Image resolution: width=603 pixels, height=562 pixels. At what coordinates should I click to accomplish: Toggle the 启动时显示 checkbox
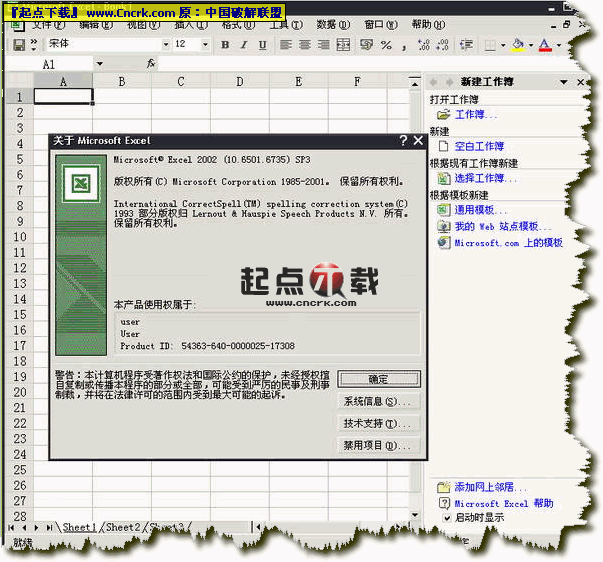pyautogui.click(x=447, y=518)
